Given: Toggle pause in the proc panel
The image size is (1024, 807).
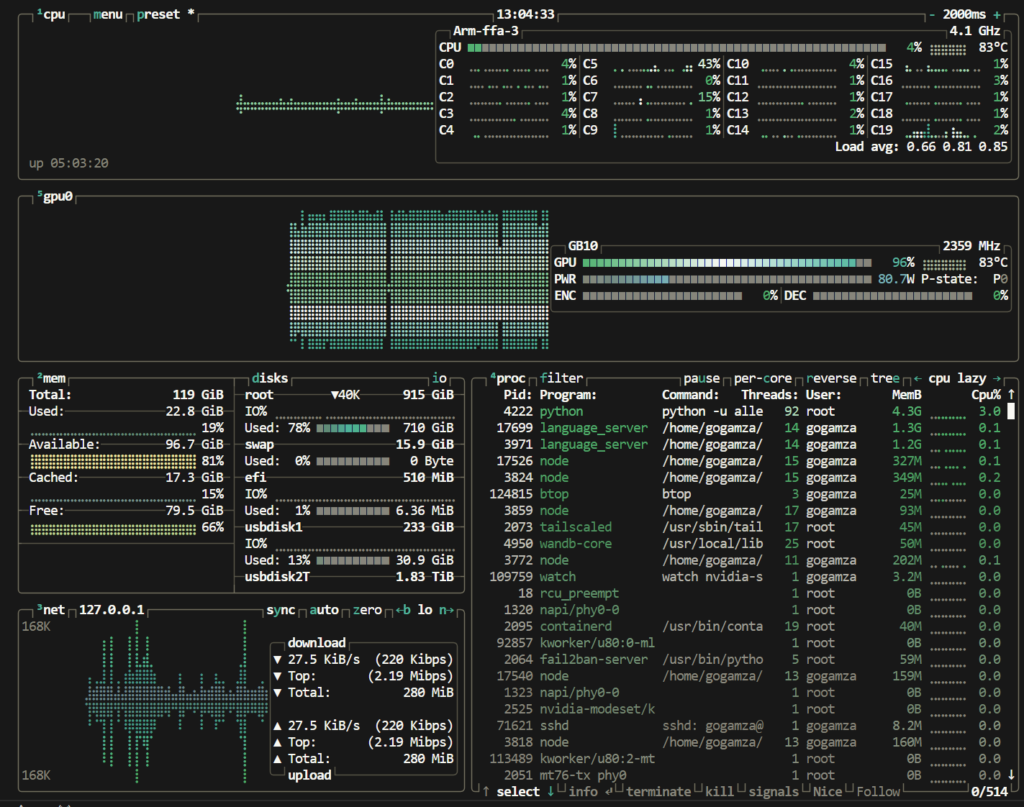Looking at the screenshot, I should click(x=701, y=379).
